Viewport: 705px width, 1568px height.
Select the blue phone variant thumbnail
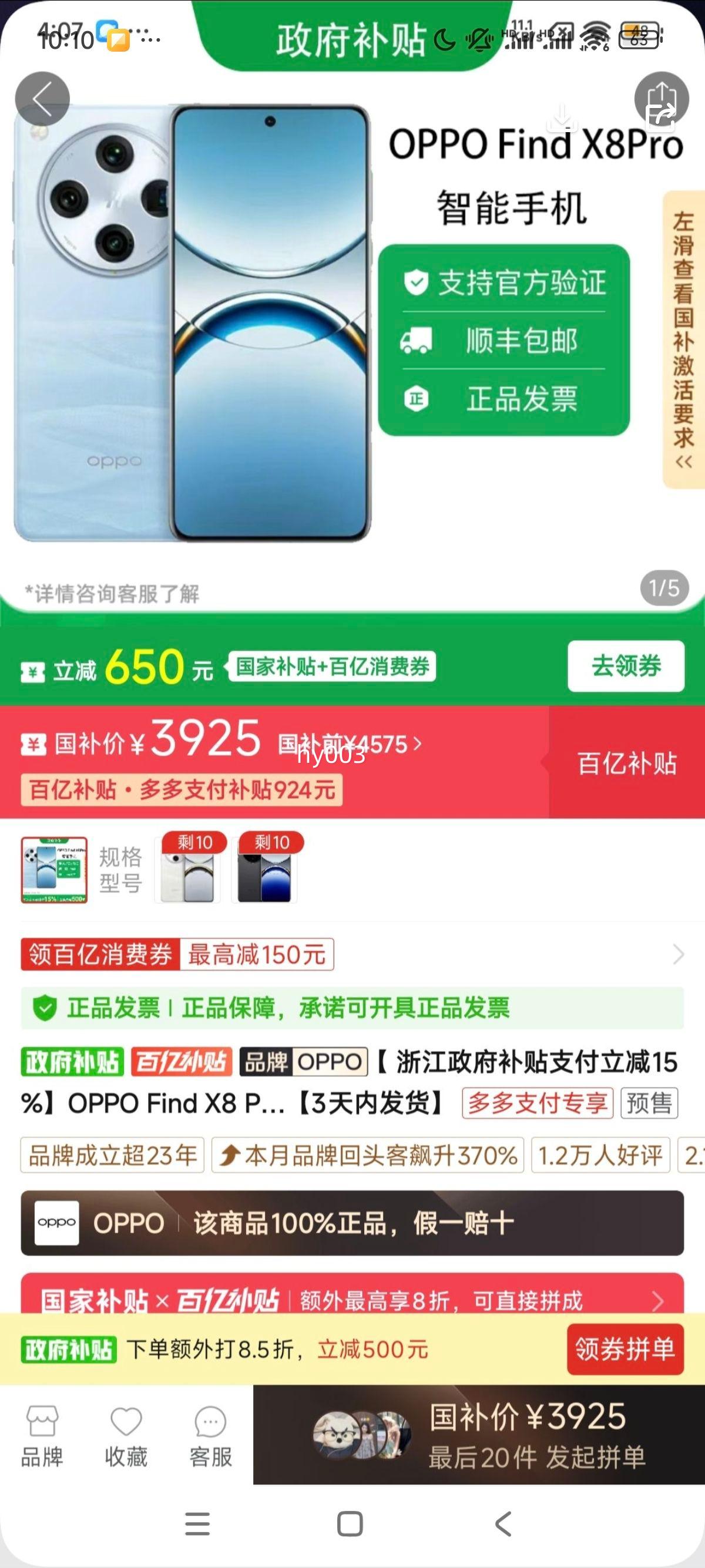[54, 870]
